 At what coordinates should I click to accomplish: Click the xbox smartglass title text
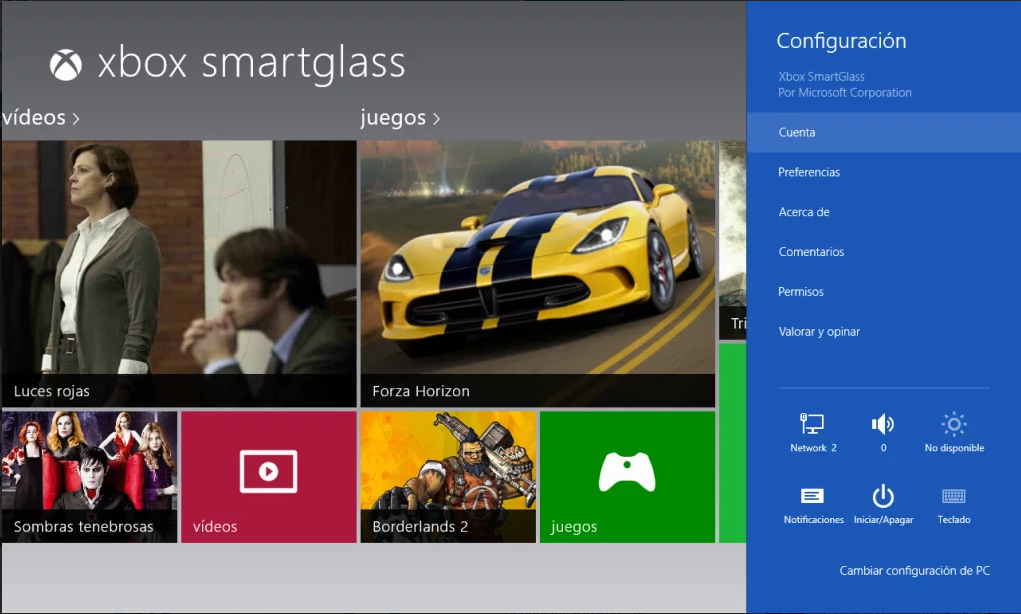(x=251, y=64)
